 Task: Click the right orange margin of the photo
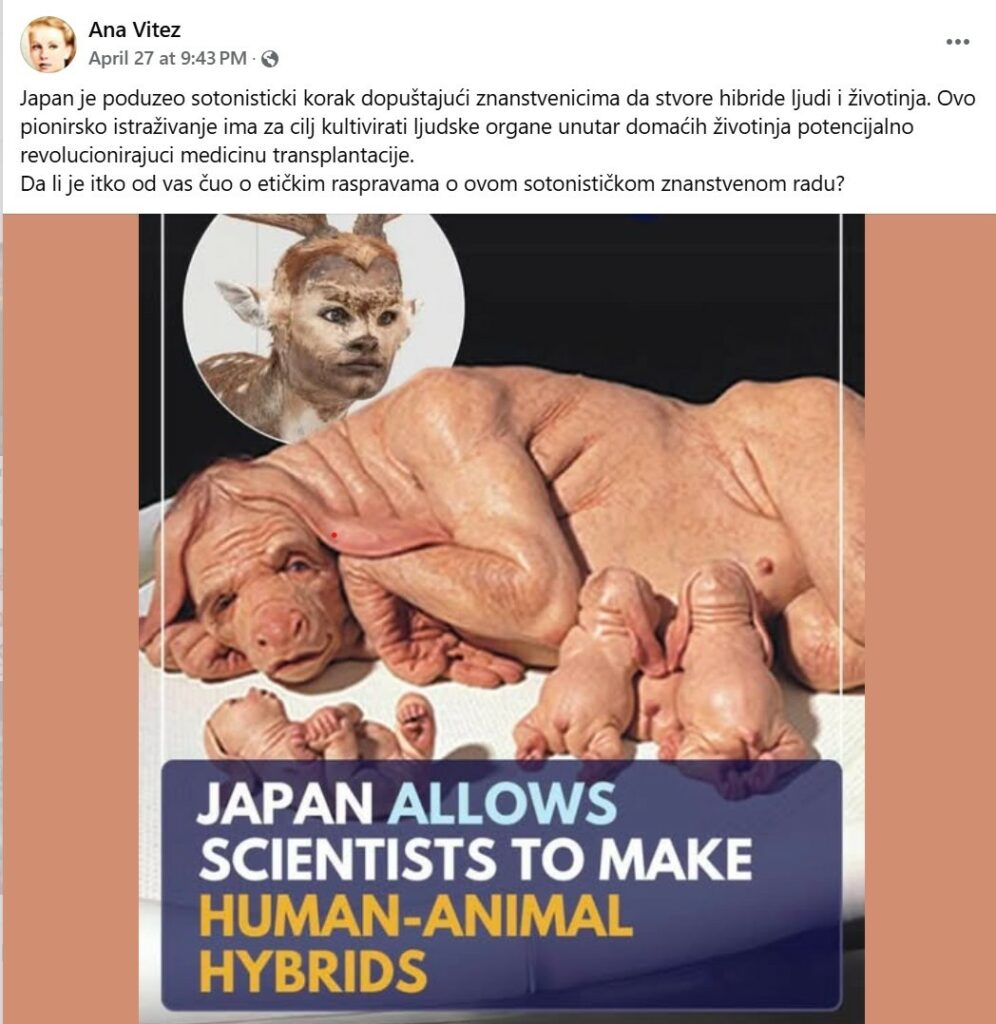(930, 619)
